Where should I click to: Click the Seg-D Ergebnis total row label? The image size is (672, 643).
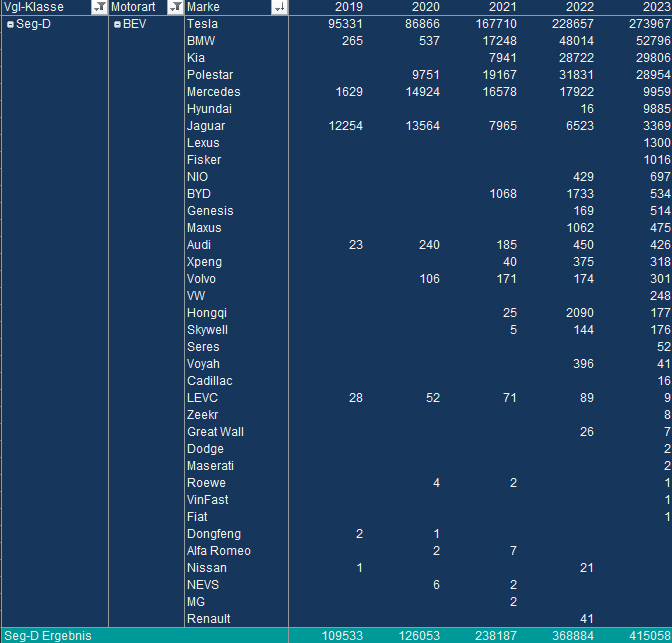(x=48, y=635)
